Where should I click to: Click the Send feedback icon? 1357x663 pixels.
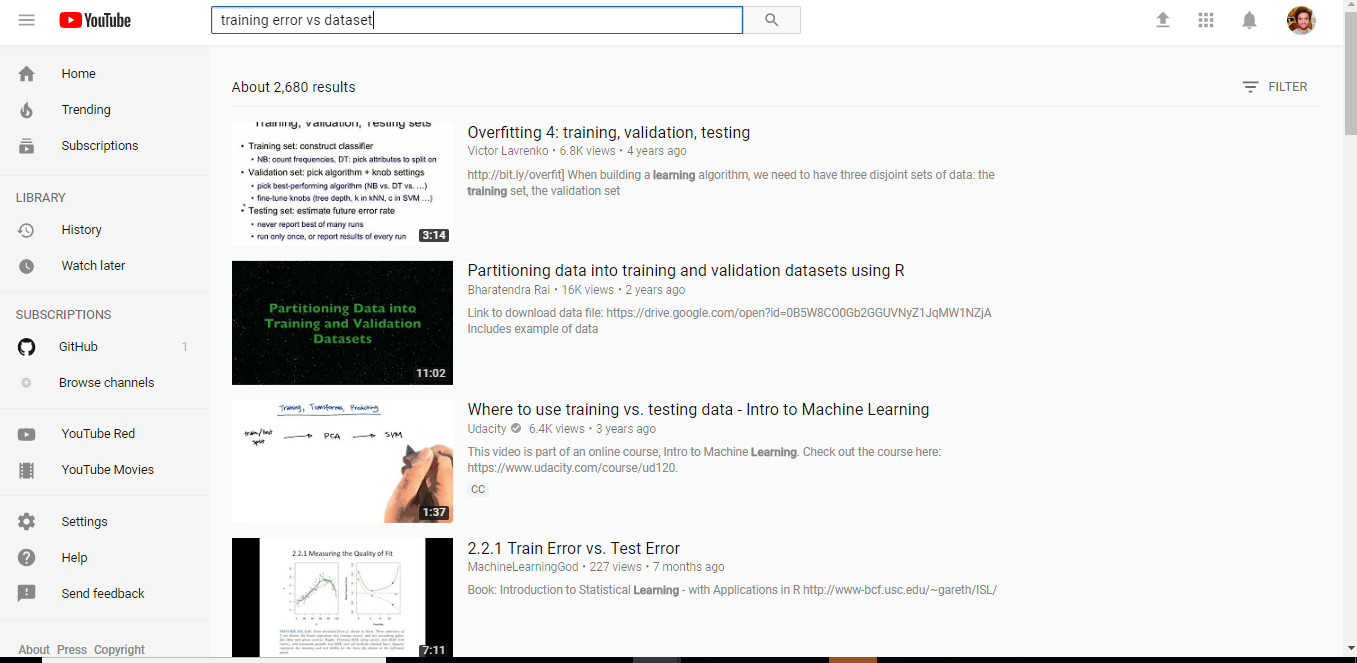[x=27, y=594]
